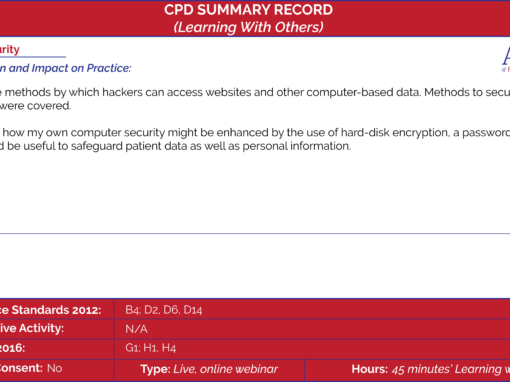This screenshot has width=510, height=382.
Task: Select the 'and Impact on Practice' heading
Action: point(65,68)
